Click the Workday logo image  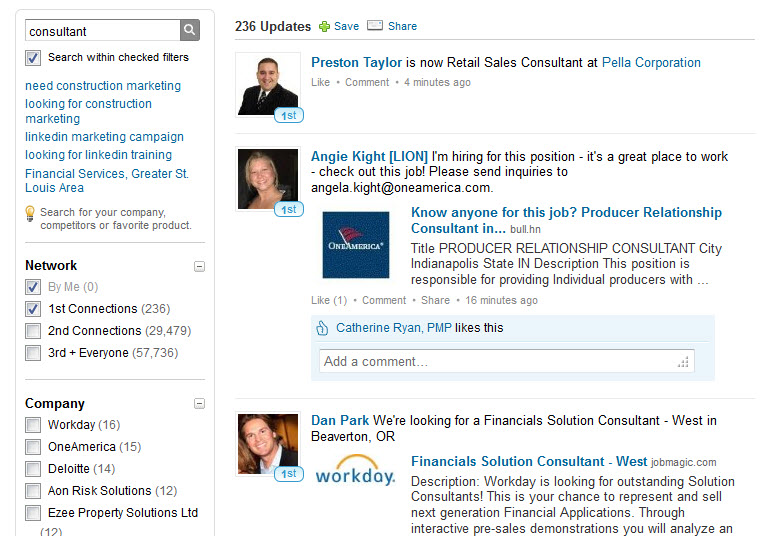[355, 476]
